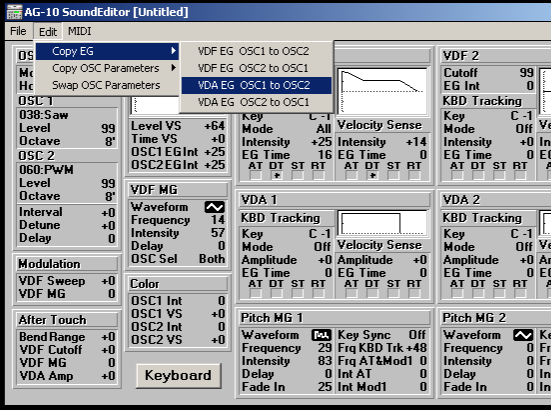Click the OSC Detune +0 value

coord(108,225)
